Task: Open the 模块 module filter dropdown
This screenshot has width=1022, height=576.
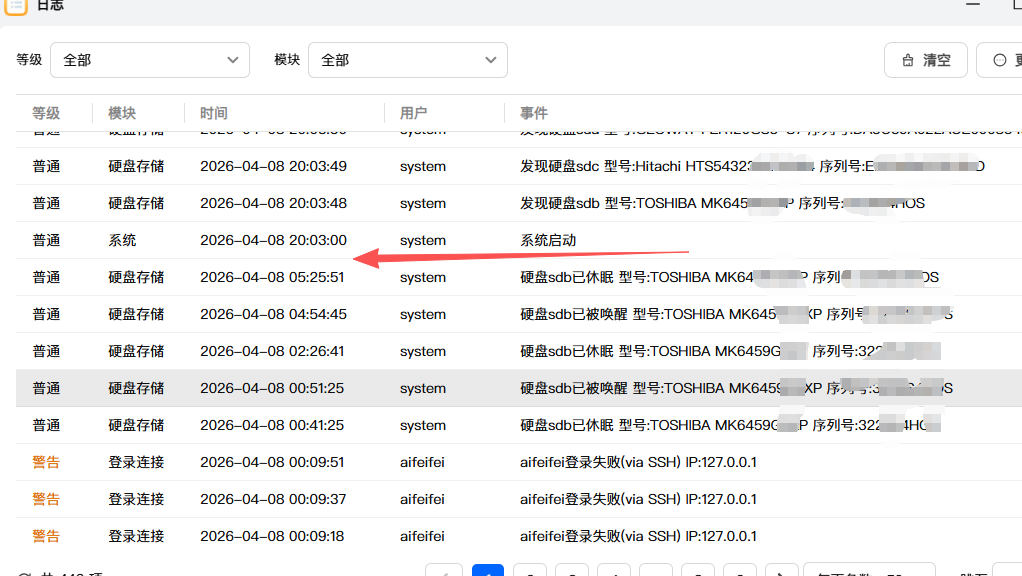Action: pos(408,60)
